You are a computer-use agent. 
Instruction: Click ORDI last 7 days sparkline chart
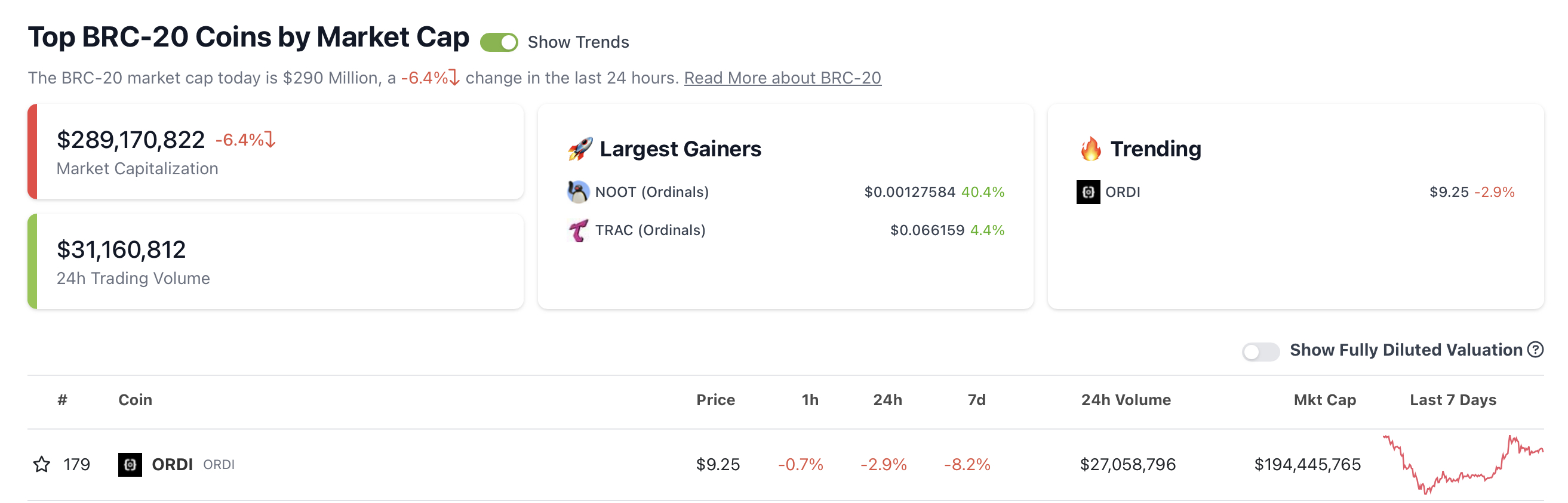point(1463,464)
